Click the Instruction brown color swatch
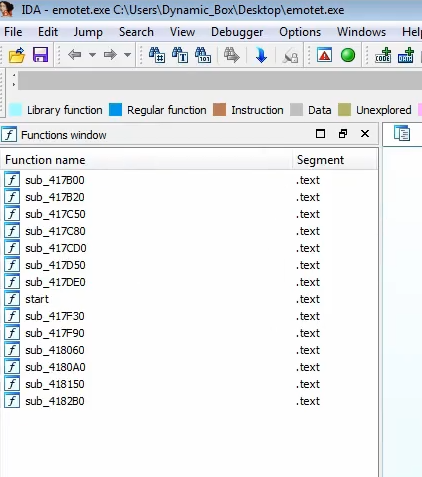 click(x=219, y=110)
